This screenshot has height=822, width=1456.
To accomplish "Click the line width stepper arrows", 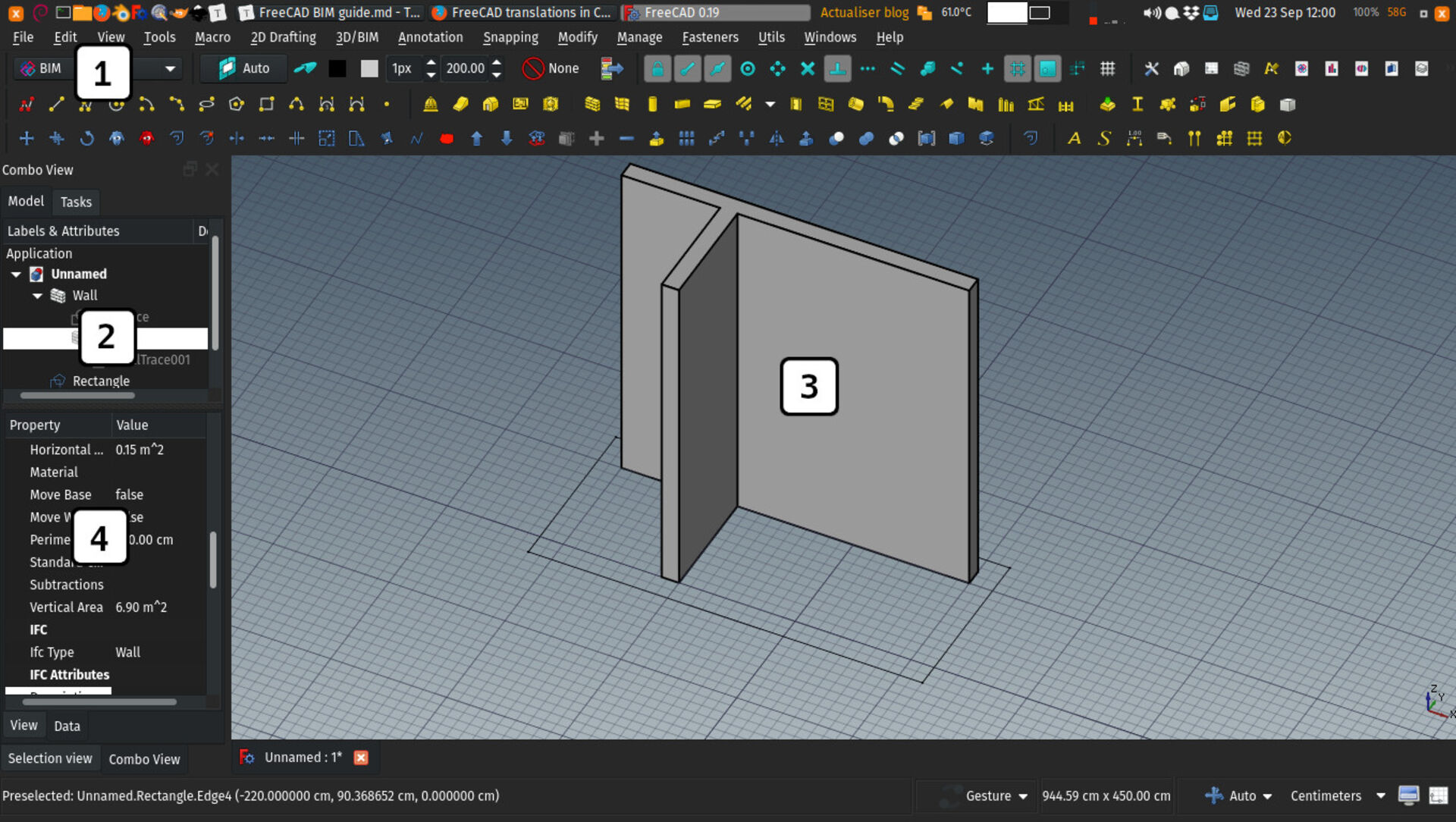I will coord(431,69).
